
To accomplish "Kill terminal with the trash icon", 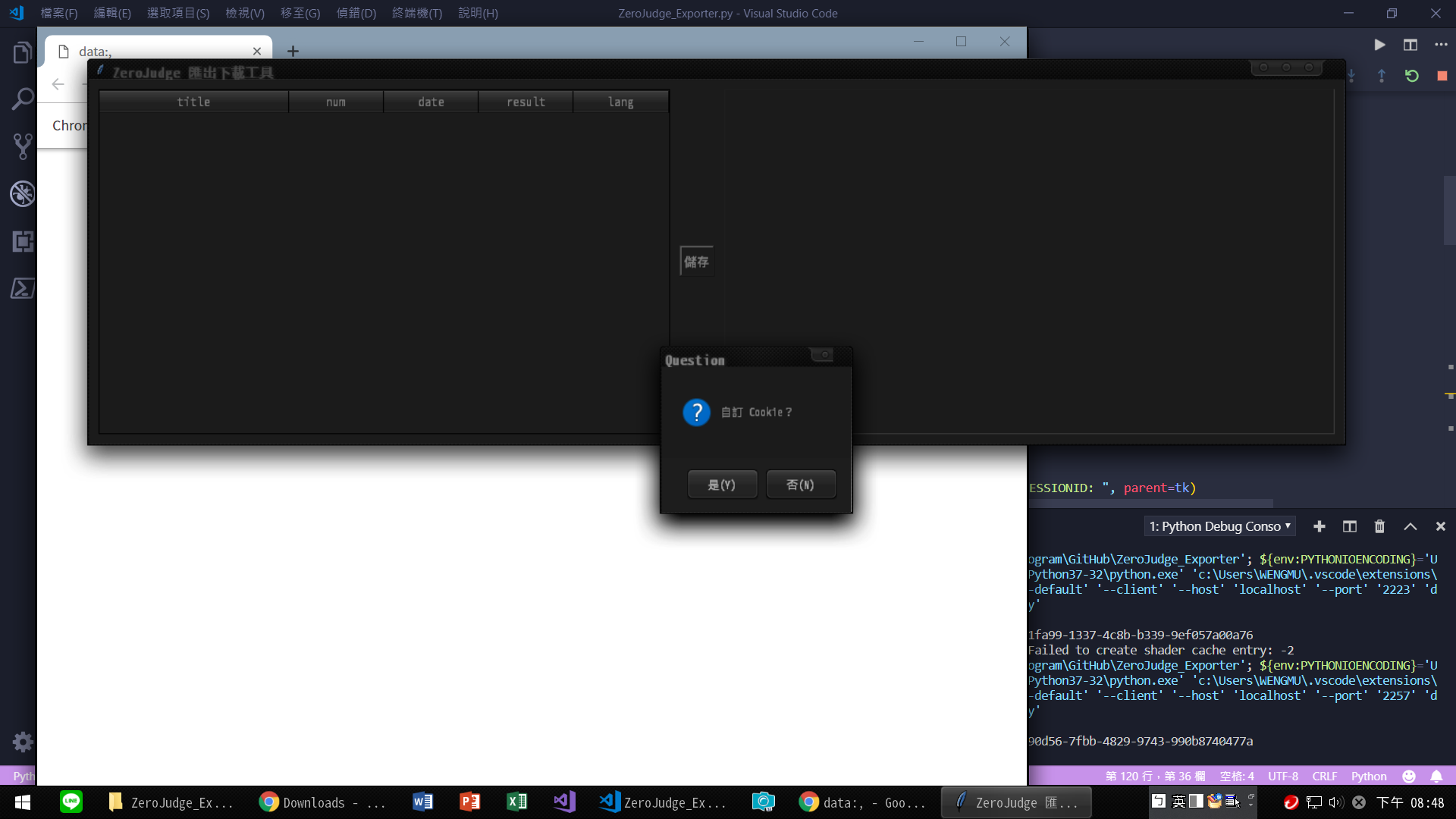I will [x=1379, y=526].
